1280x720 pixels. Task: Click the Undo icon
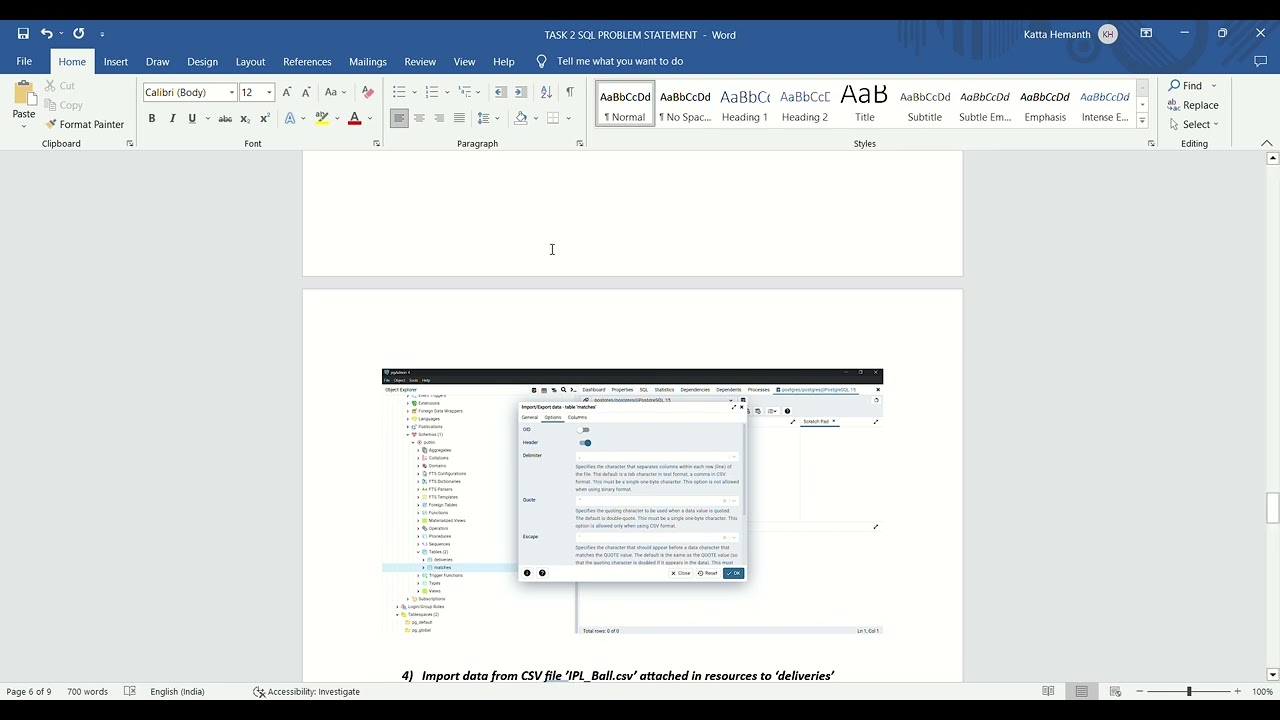46,34
